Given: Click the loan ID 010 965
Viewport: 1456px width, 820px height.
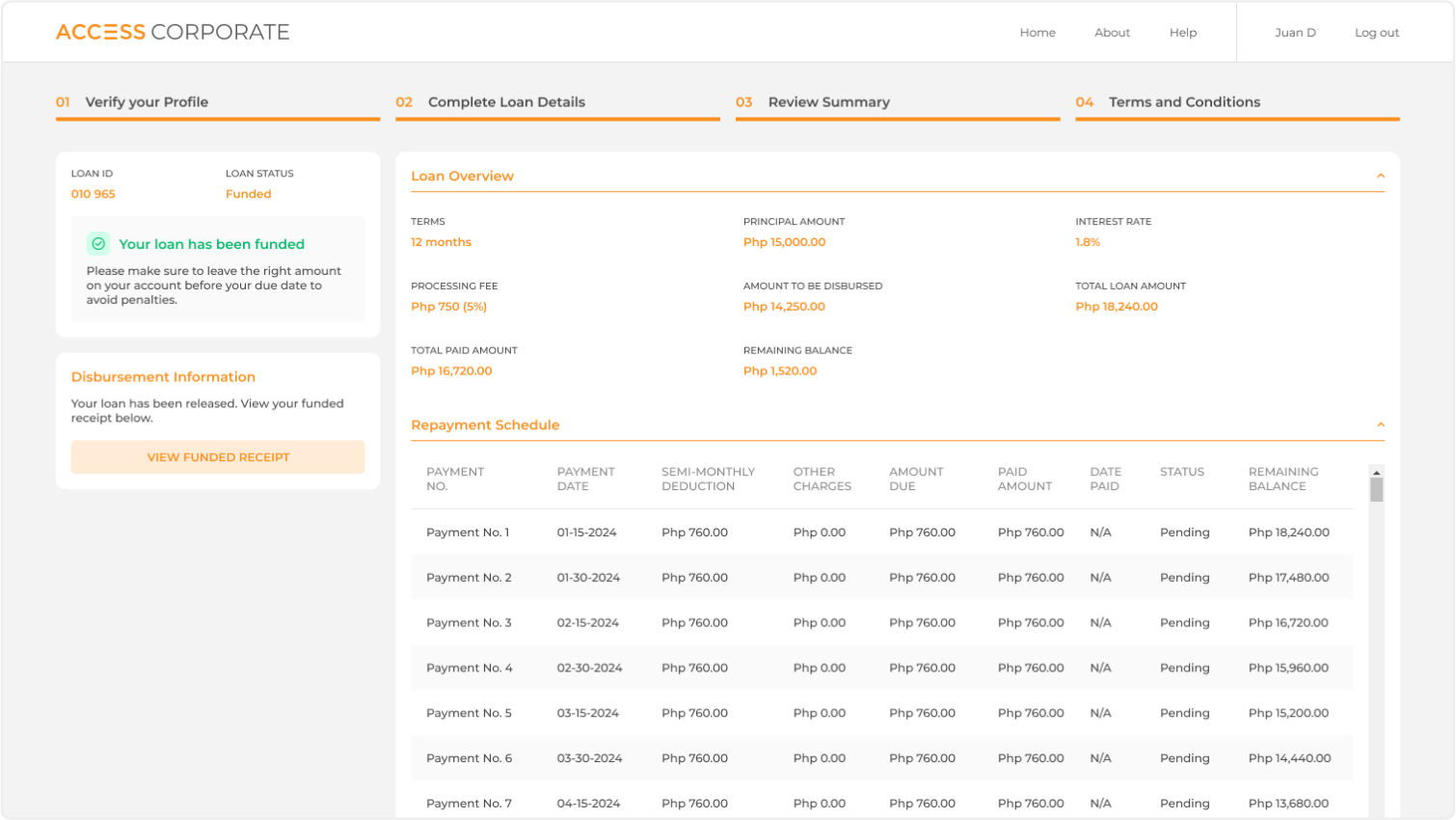Looking at the screenshot, I should coord(93,194).
